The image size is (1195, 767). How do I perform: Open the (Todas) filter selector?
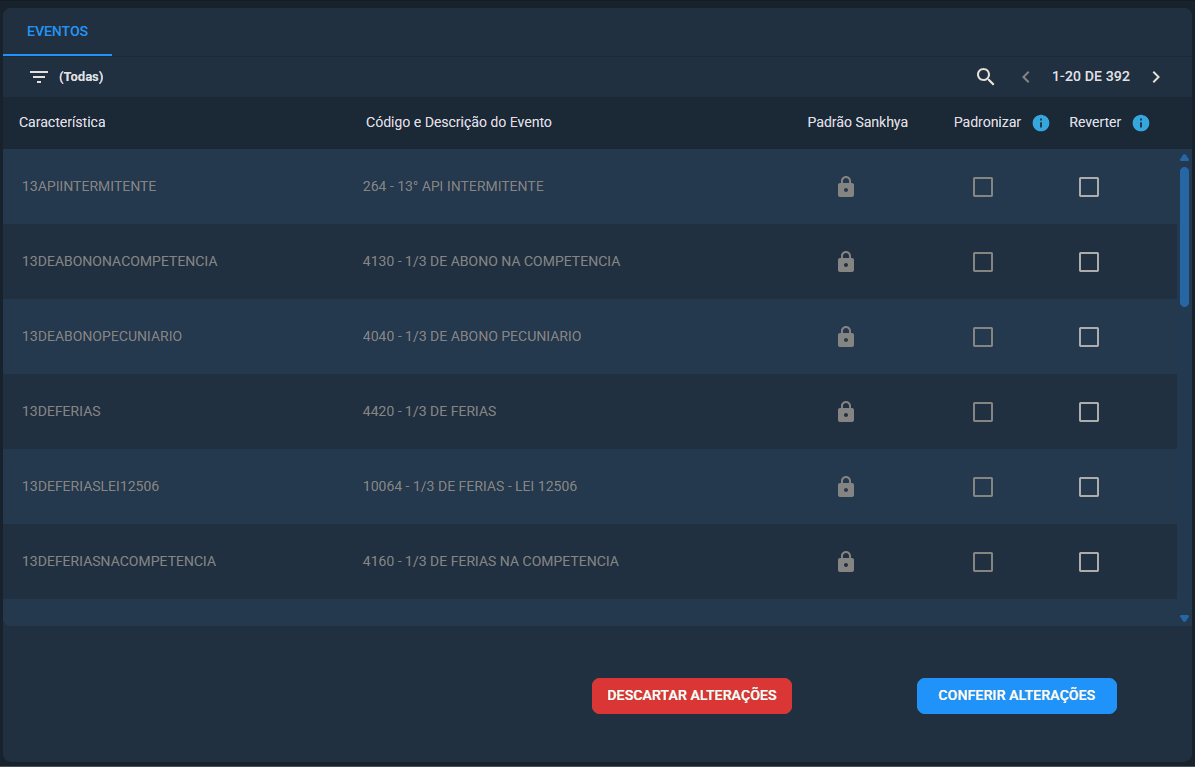[81, 76]
